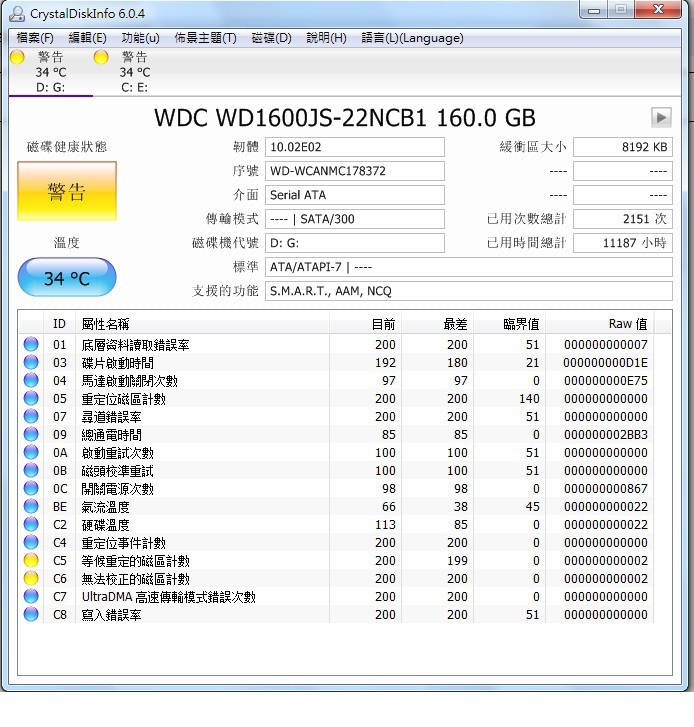
Task: Click blue status icon for attribute BE
Action: click(x=31, y=506)
